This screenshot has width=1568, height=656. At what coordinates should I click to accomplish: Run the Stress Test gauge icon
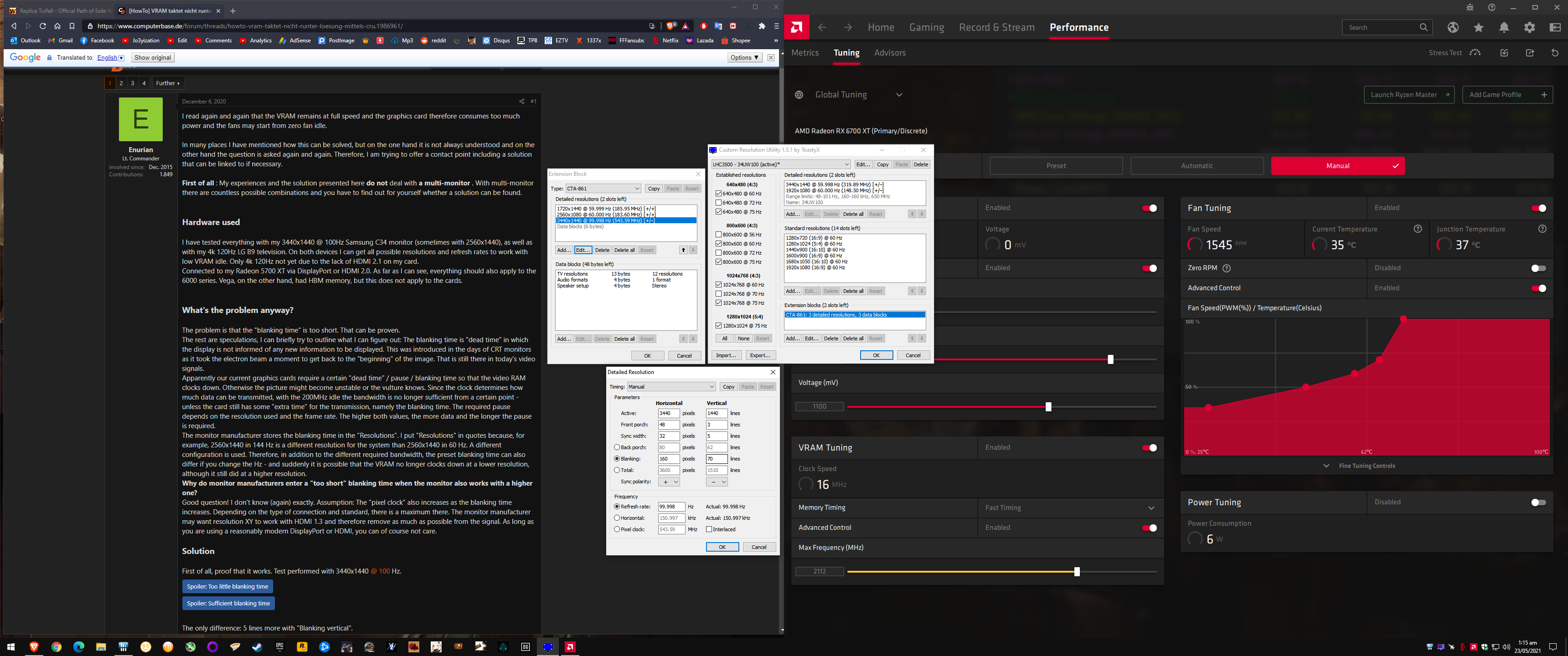[x=1475, y=53]
